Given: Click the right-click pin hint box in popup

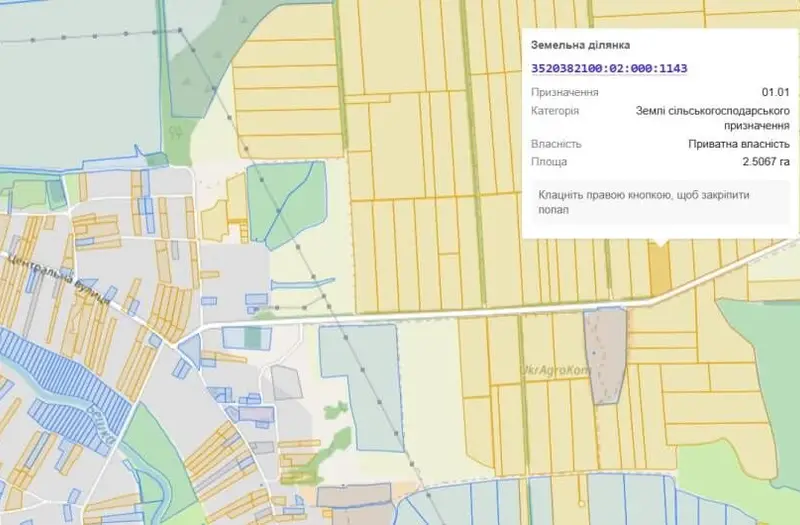Looking at the screenshot, I should coord(660,203).
